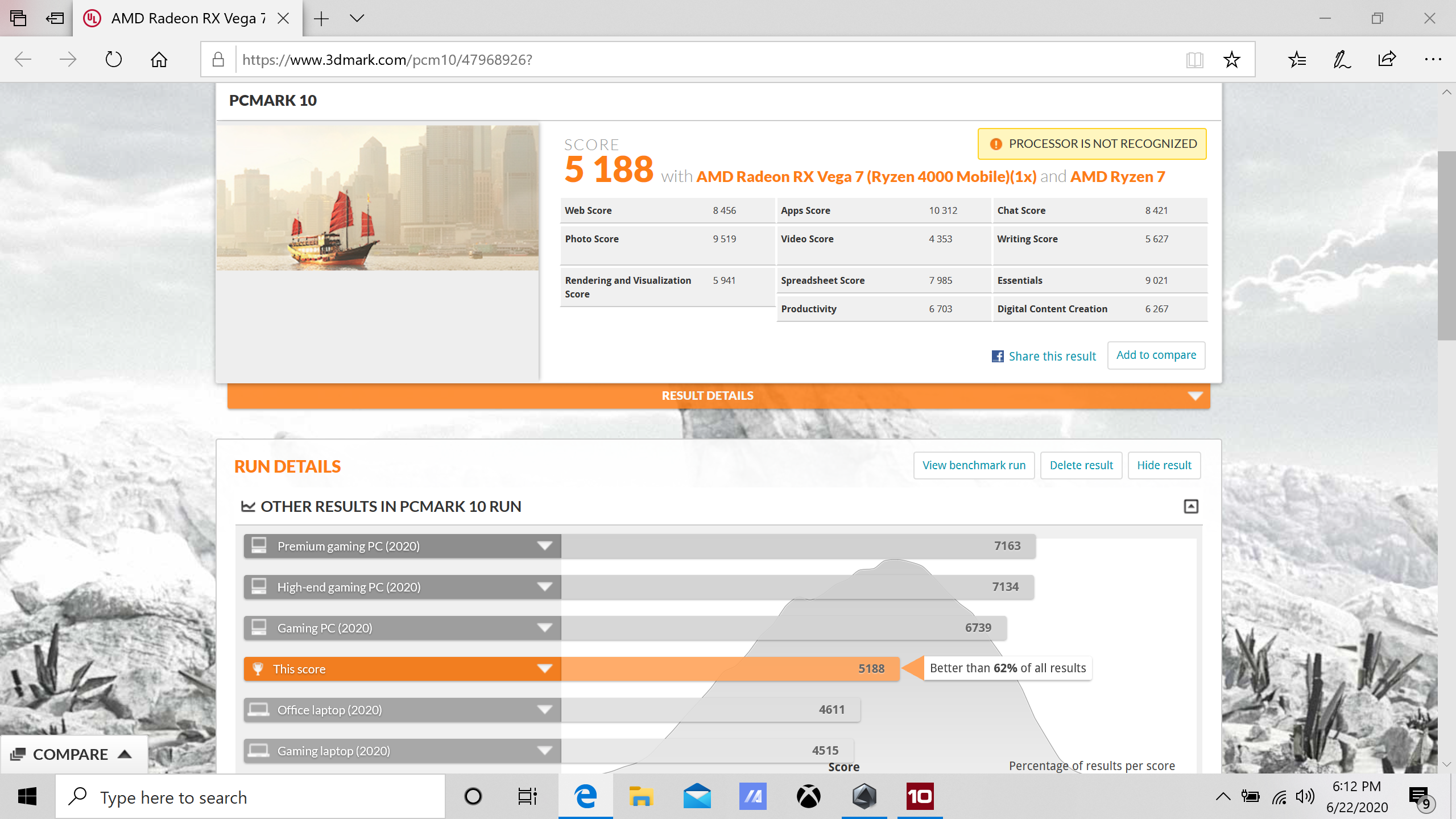Open the dark crystal app on taskbar
Viewport: 1456px width, 819px height.
[864, 796]
